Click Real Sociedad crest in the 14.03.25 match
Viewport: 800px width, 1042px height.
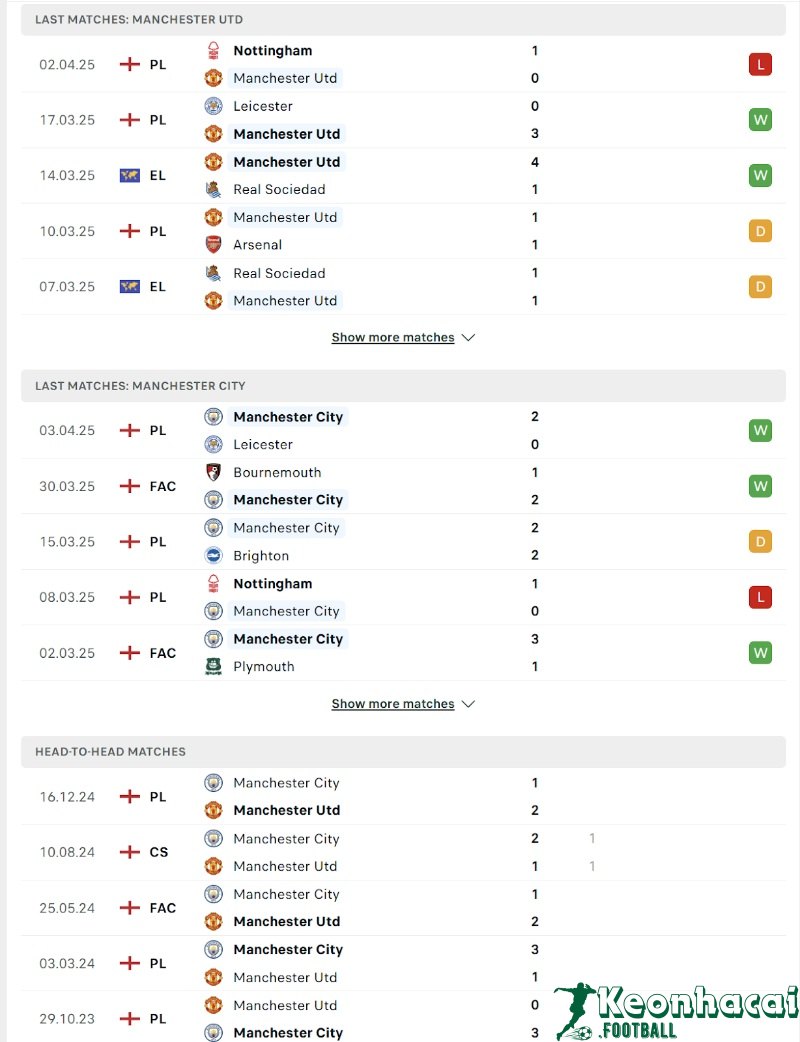pyautogui.click(x=213, y=190)
